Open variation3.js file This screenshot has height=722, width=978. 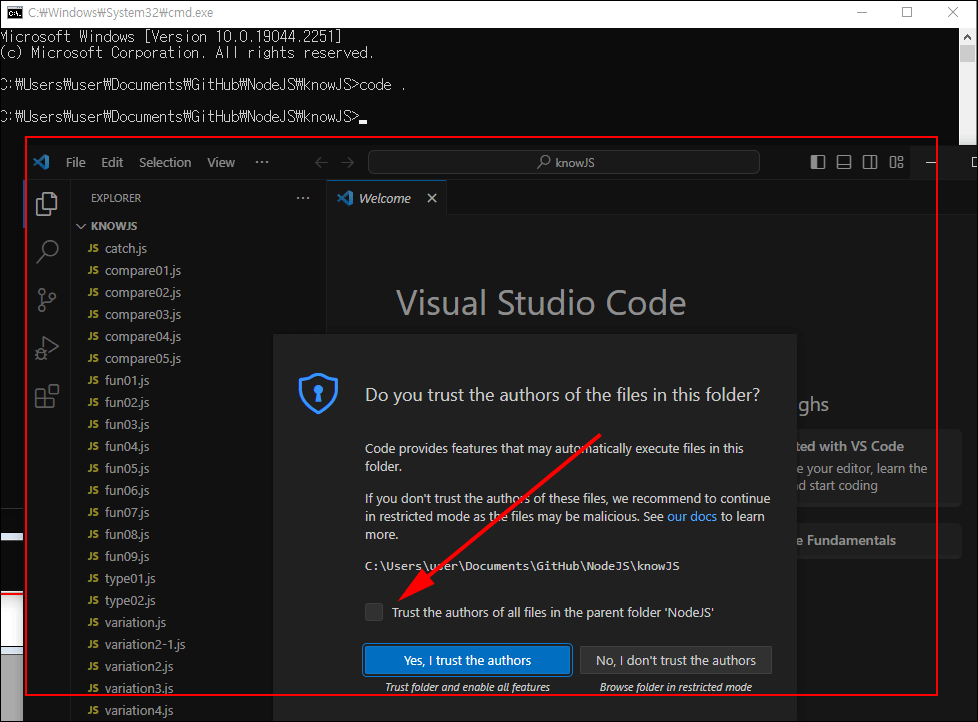pyautogui.click(x=138, y=688)
